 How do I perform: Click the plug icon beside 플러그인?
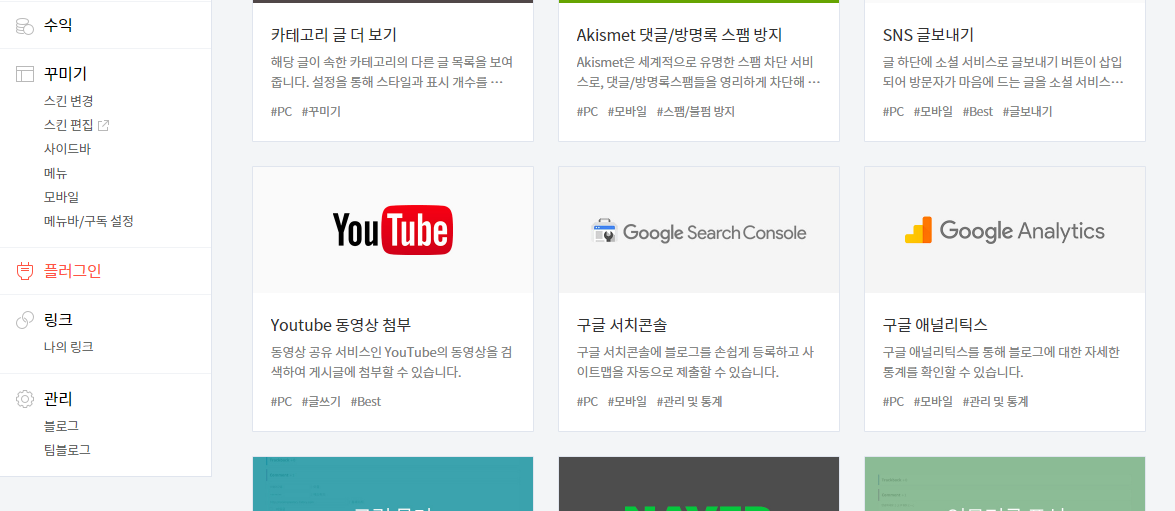click(25, 271)
